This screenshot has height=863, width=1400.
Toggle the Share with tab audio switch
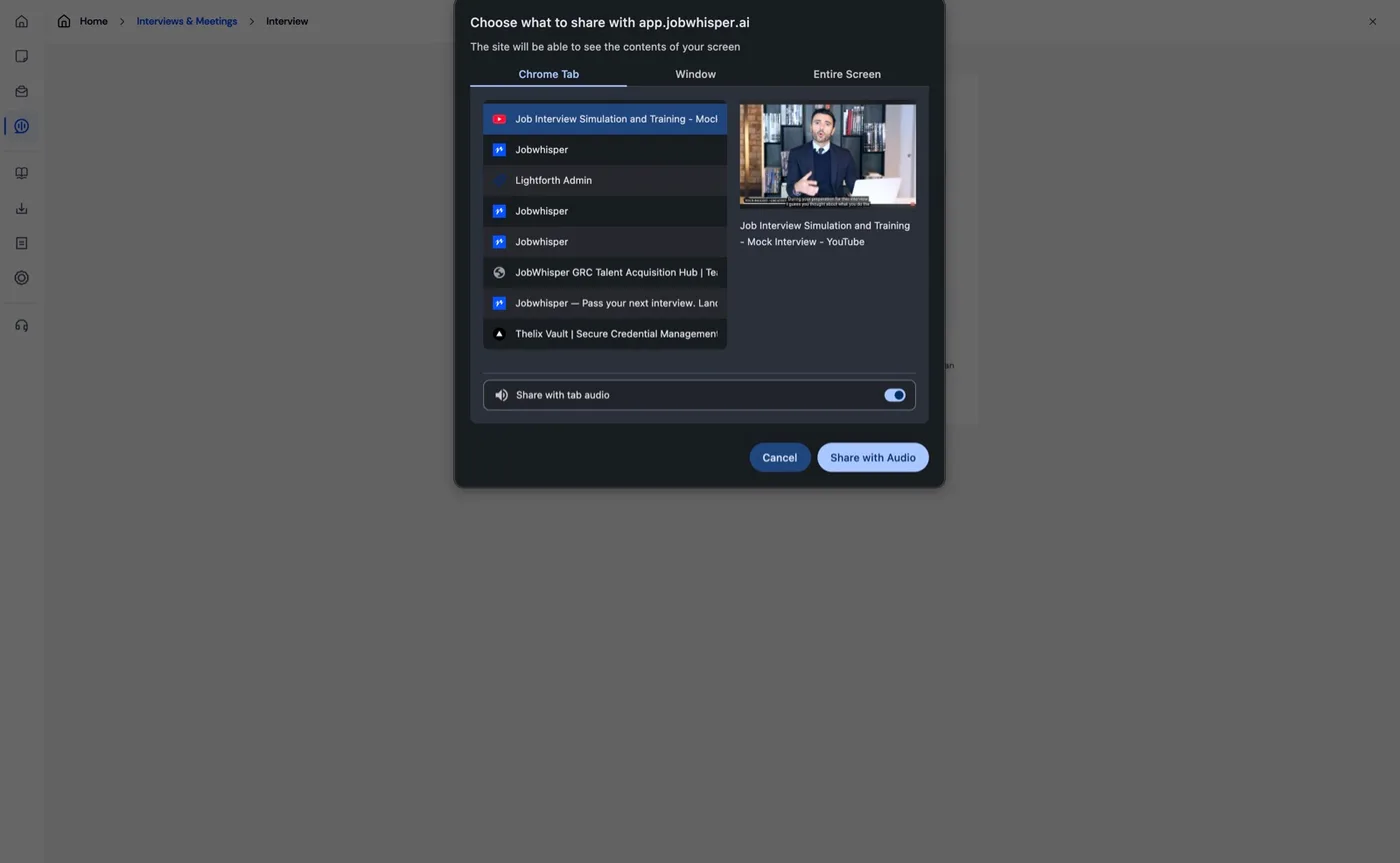tap(894, 395)
